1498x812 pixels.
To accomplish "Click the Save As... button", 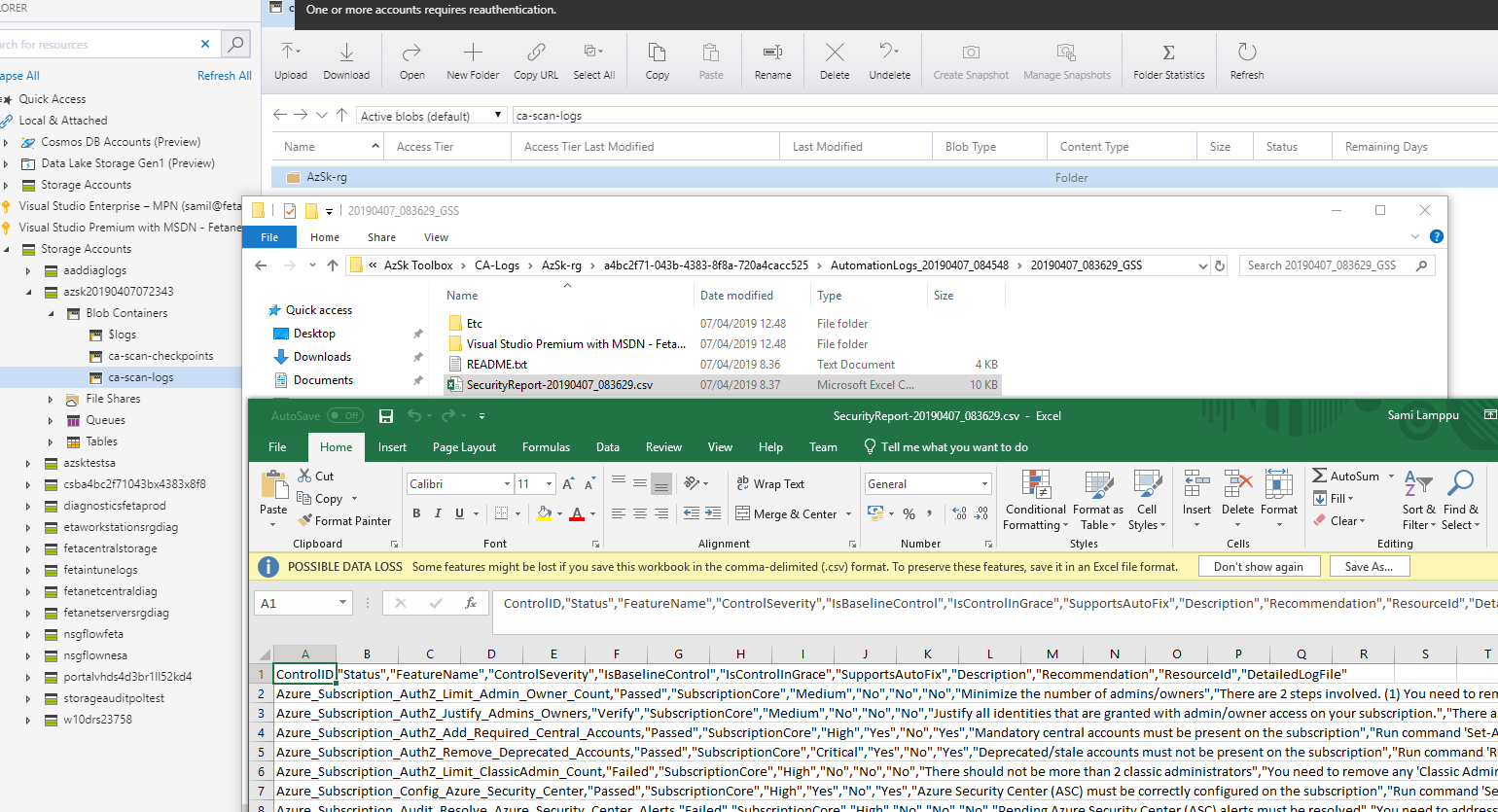I will click(1368, 566).
